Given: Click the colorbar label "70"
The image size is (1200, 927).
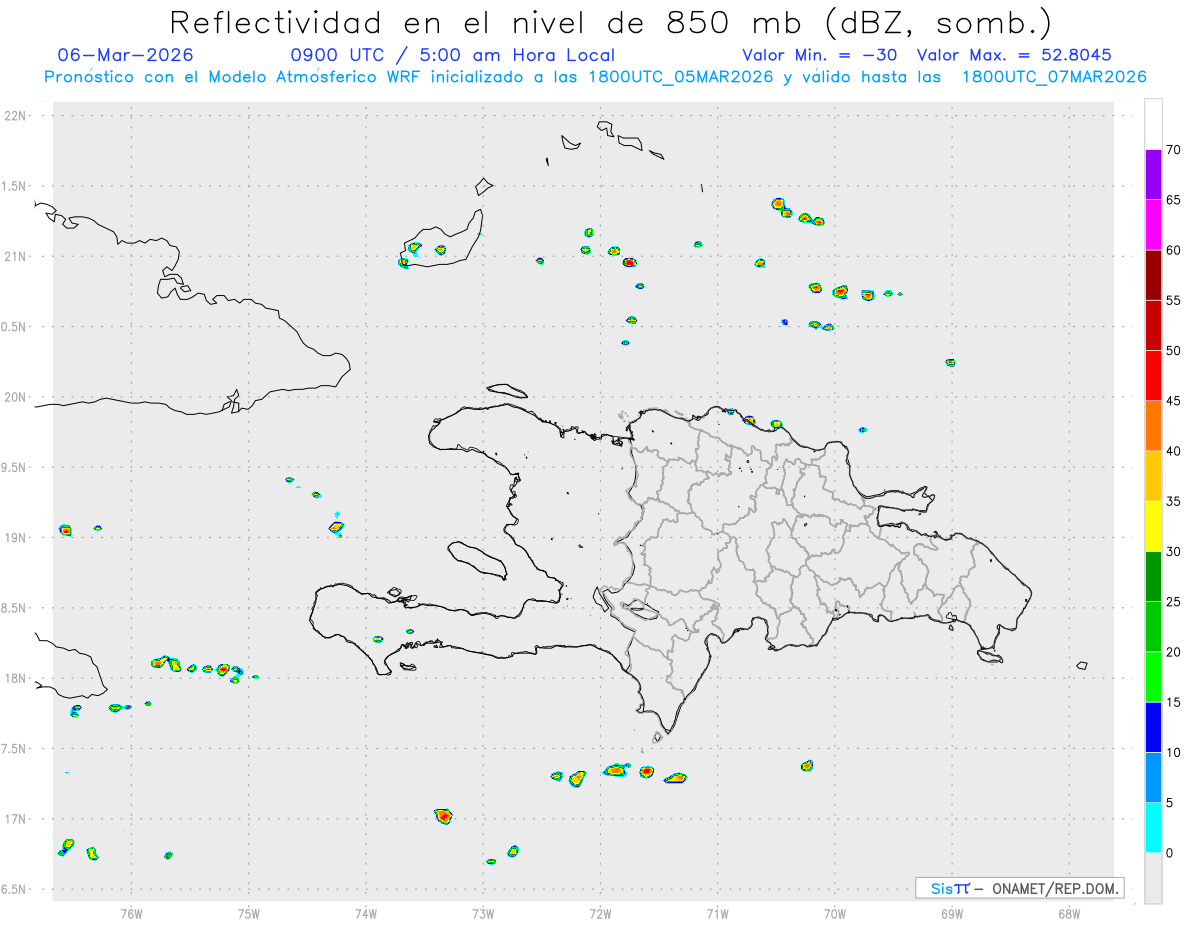Looking at the screenshot, I should (1174, 150).
